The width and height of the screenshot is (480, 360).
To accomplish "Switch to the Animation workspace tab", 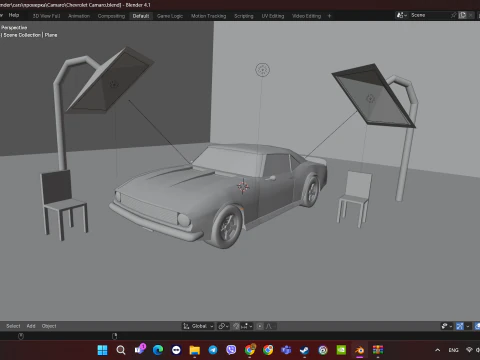I will point(79,16).
